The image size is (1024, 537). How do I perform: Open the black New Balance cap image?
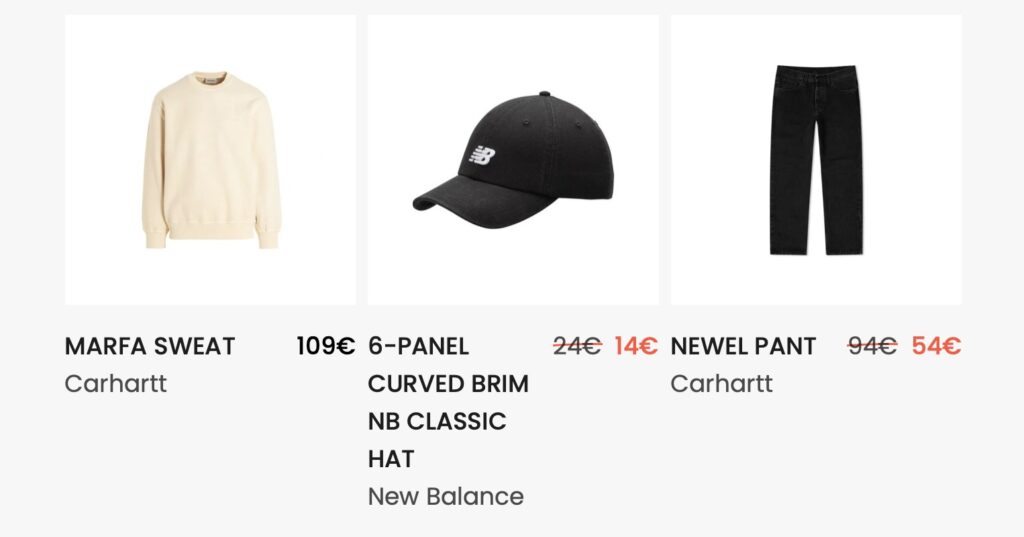513,160
